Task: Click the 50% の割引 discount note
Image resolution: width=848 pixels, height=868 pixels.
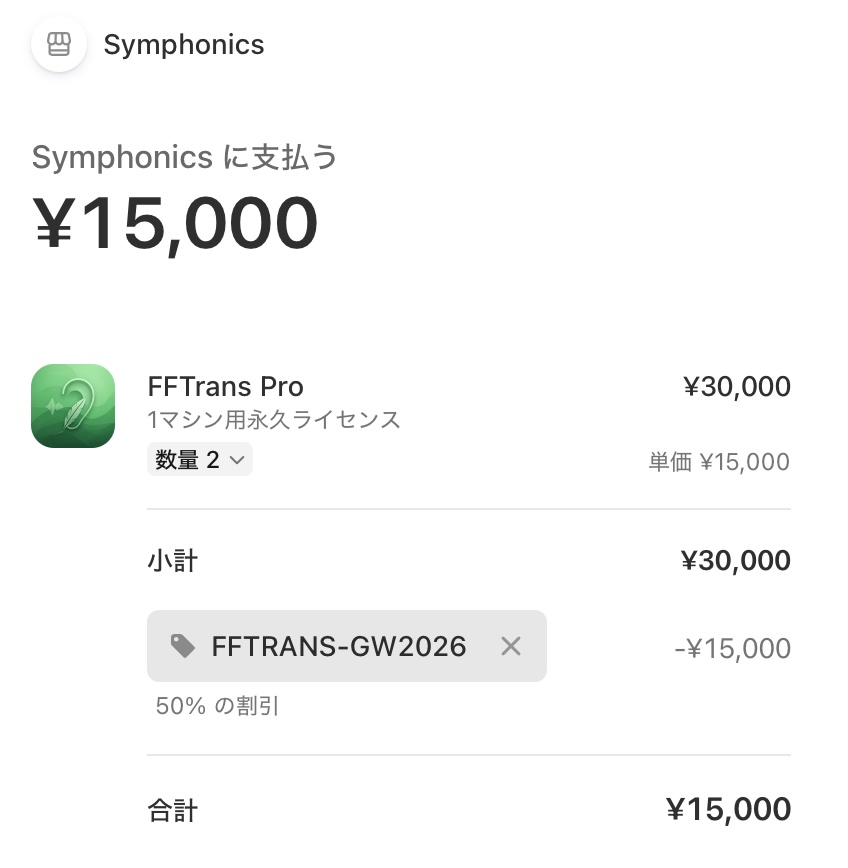Action: 217,706
